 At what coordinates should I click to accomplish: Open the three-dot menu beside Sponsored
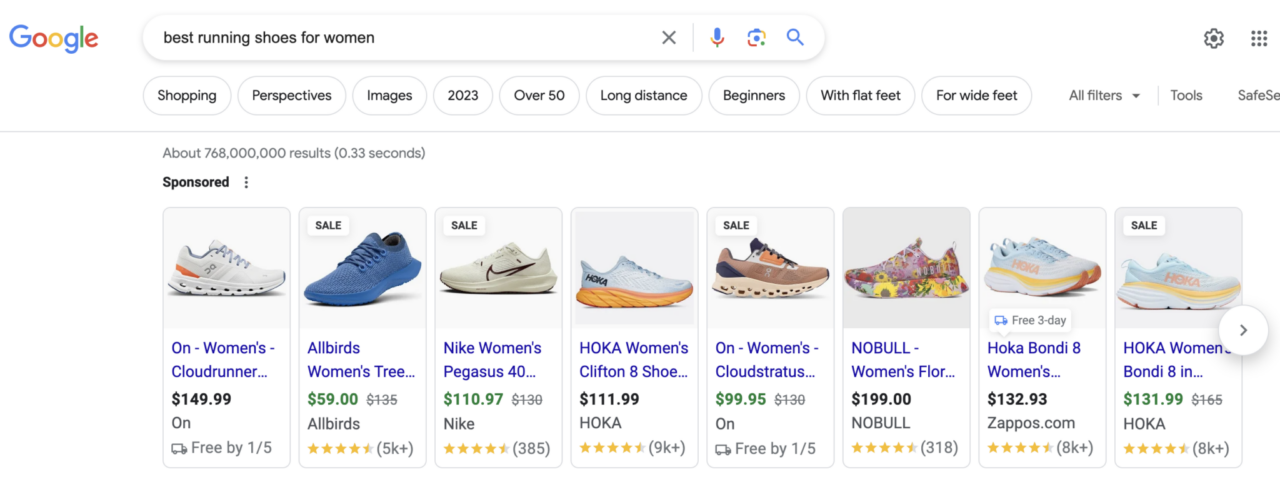246,182
